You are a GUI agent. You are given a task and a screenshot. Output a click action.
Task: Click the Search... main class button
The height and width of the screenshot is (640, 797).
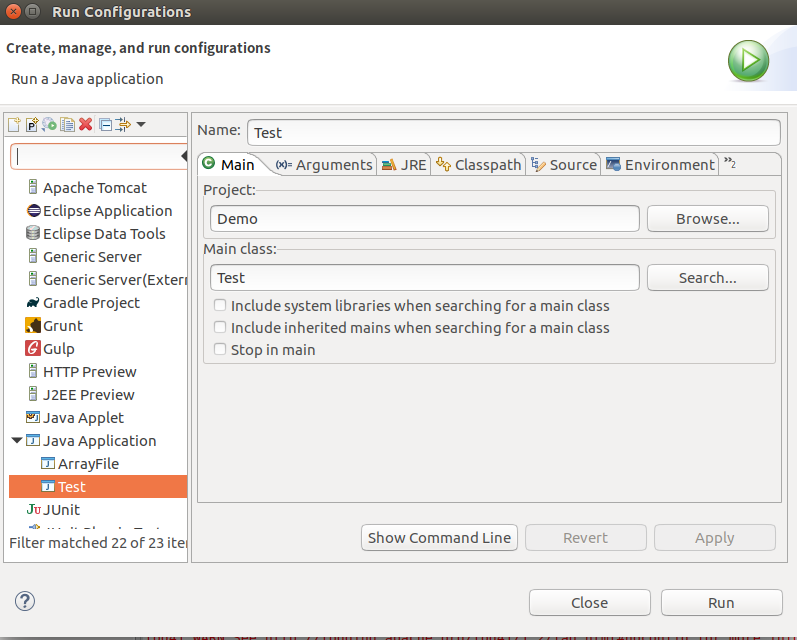coord(708,278)
